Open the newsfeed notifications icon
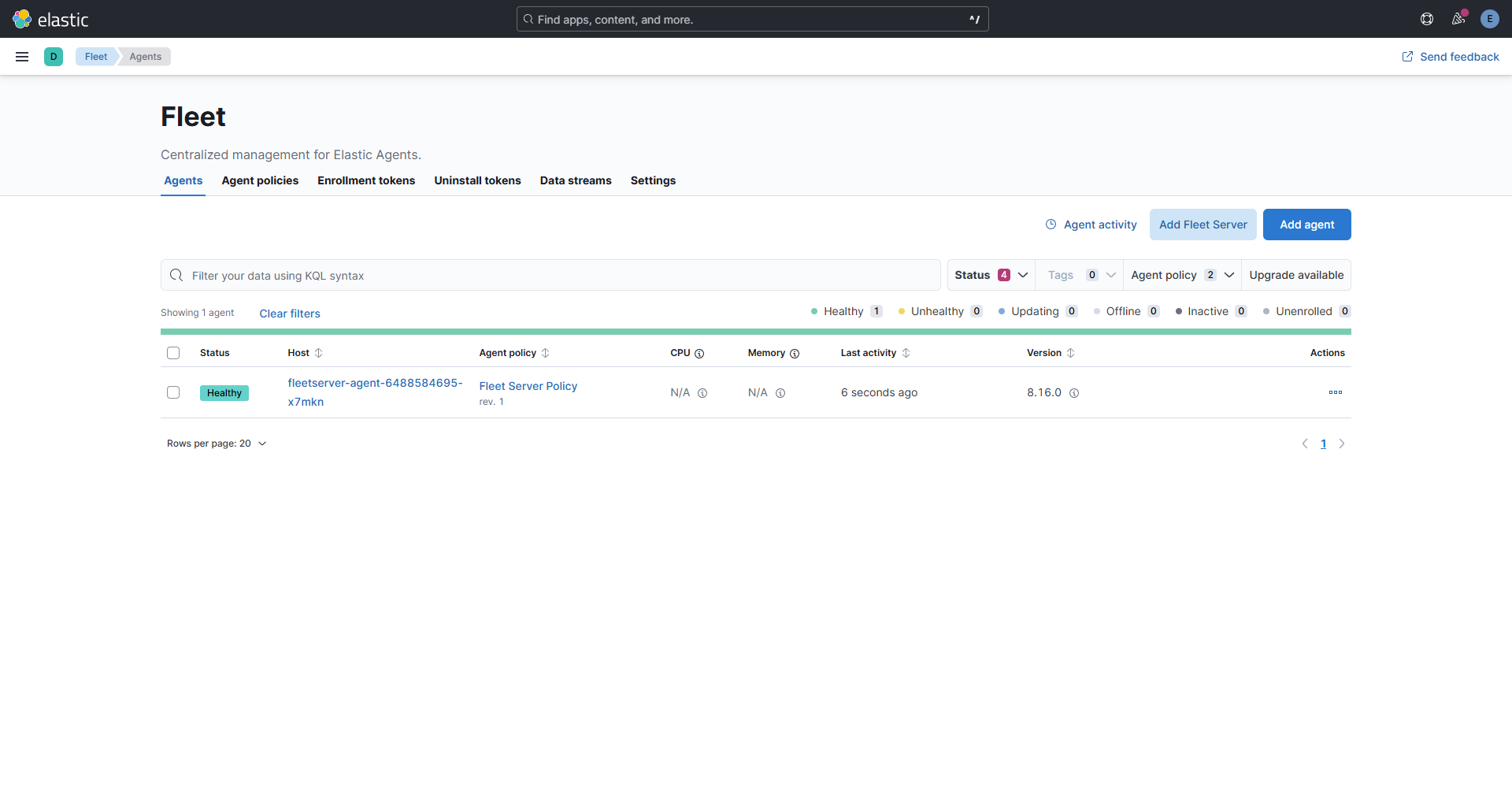The height and width of the screenshot is (787, 1512). click(1458, 19)
